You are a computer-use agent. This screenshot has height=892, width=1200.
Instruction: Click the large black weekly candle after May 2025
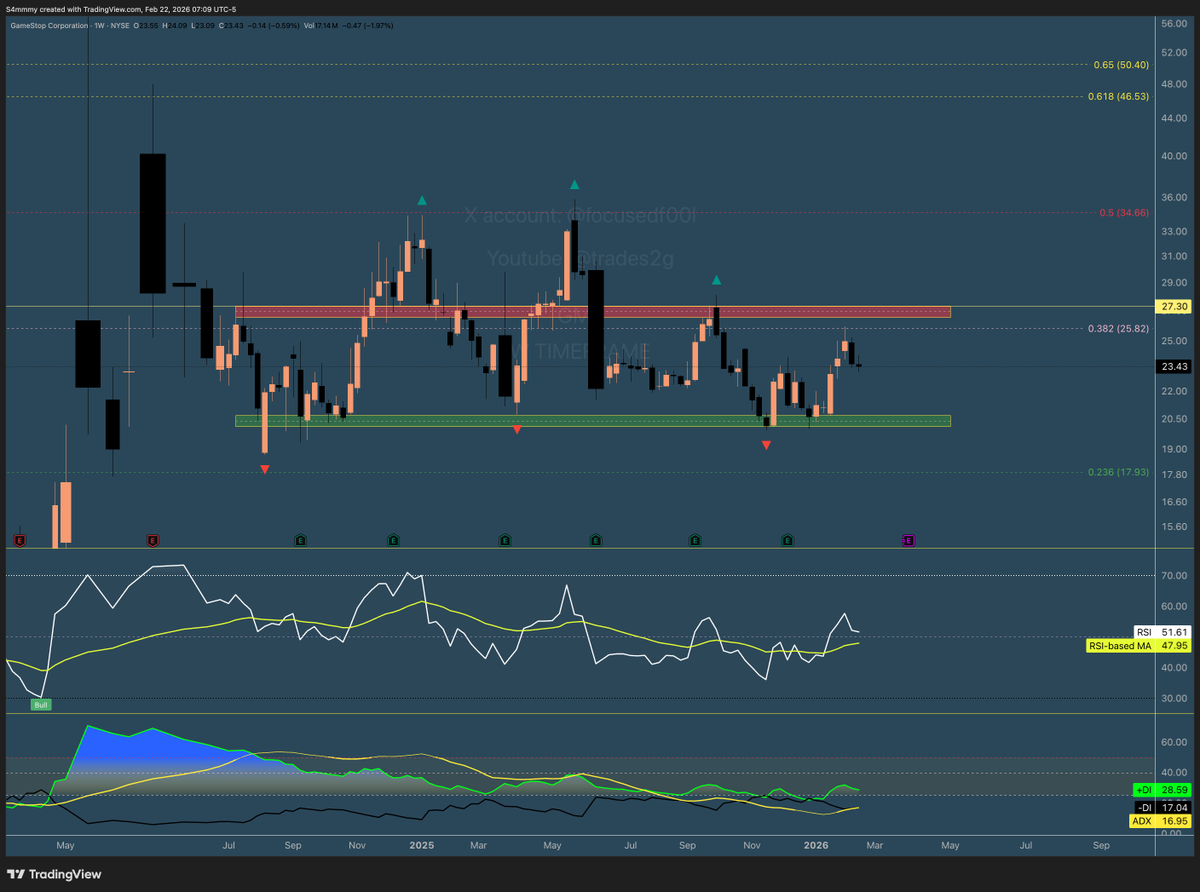(596, 329)
